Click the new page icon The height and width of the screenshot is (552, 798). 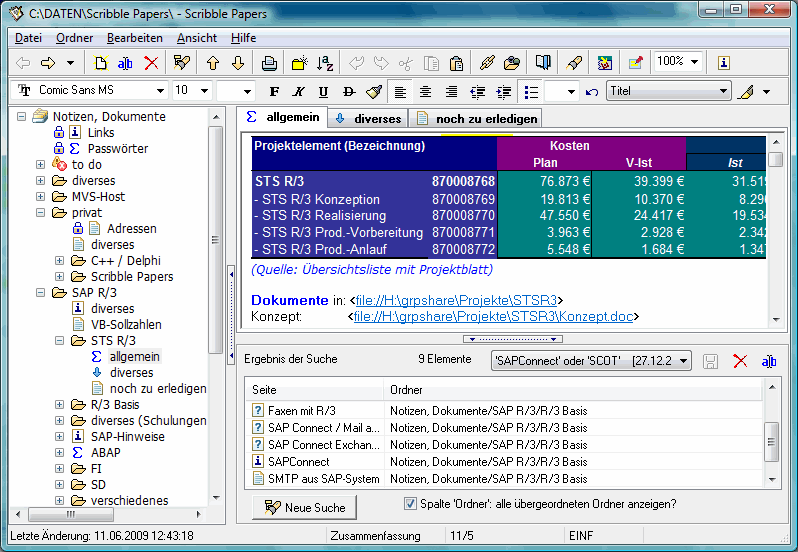100,63
